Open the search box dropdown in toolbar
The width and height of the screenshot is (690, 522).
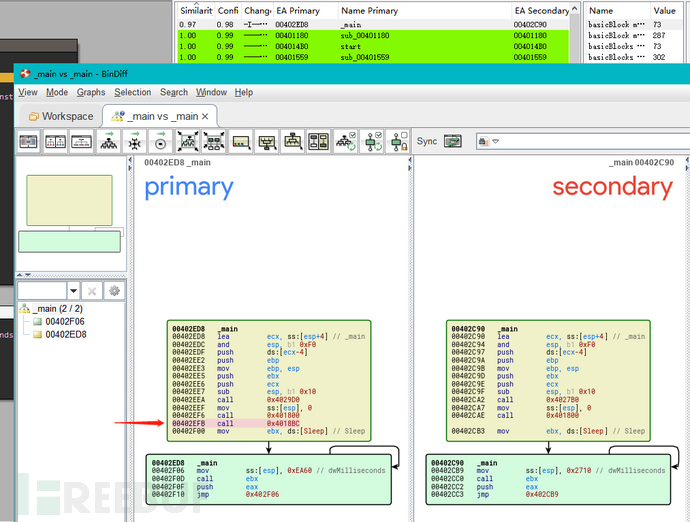[x=496, y=142]
